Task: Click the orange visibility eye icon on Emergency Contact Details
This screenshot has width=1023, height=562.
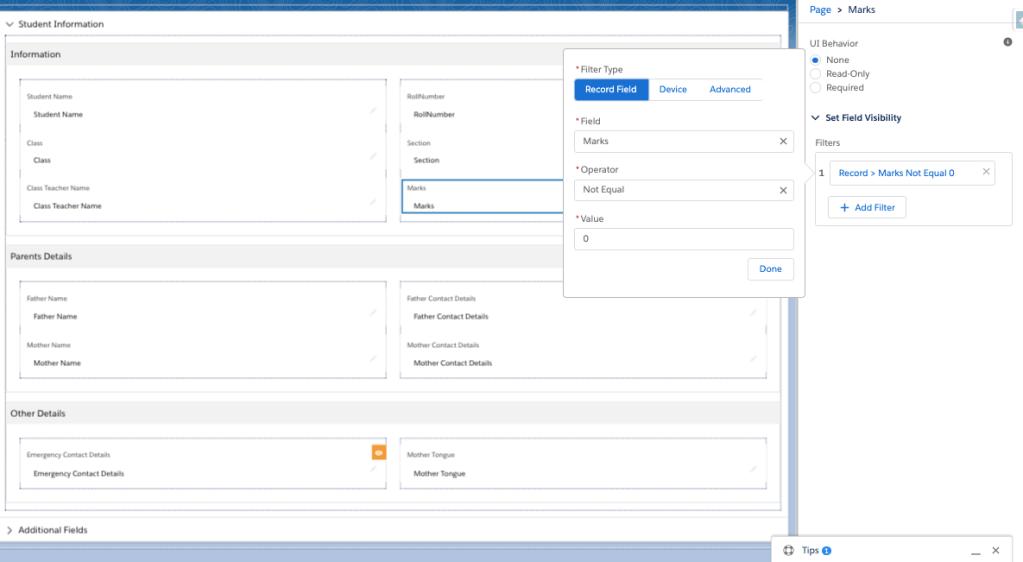Action: (379, 453)
